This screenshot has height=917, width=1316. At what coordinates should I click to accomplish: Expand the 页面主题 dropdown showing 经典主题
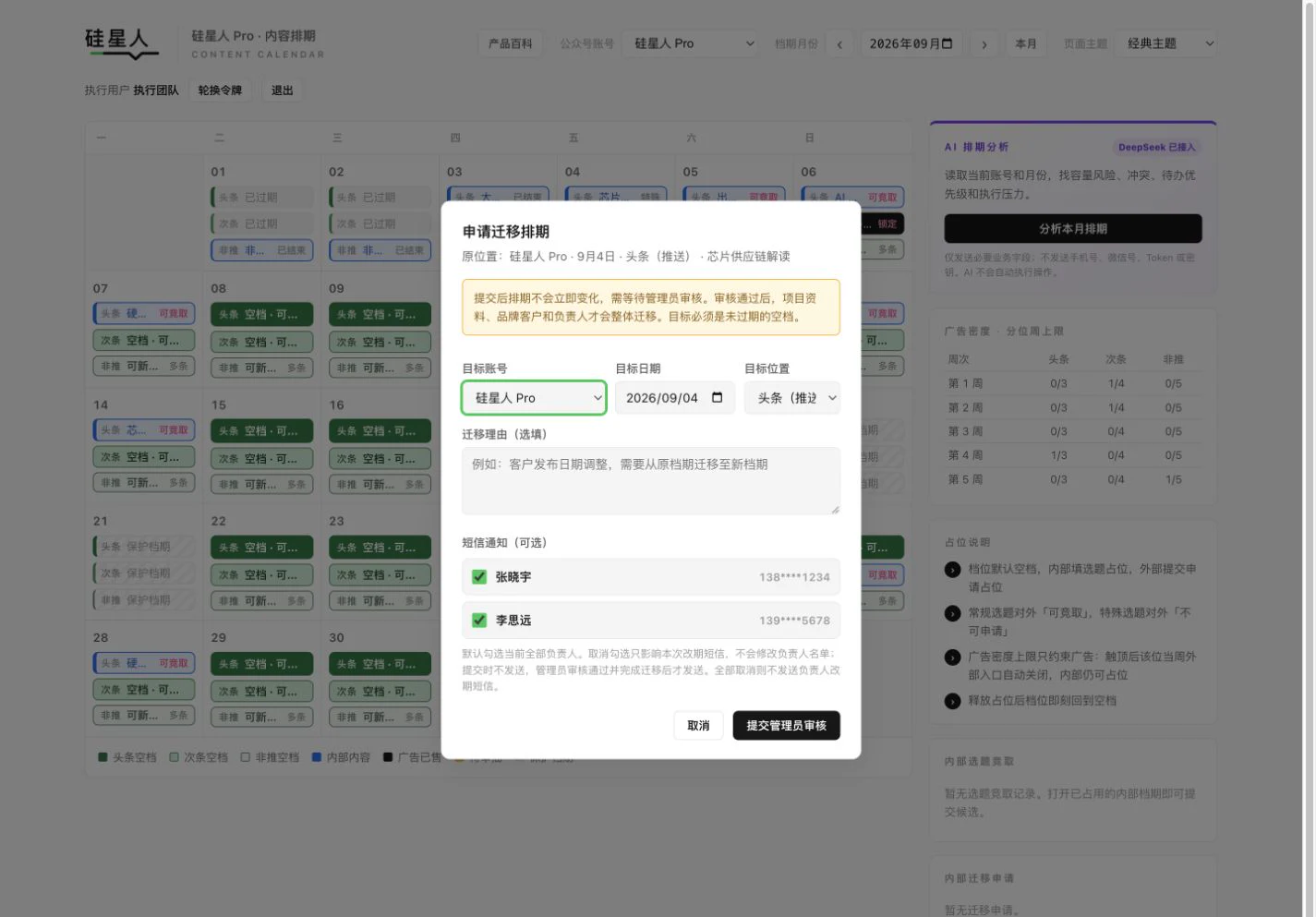click(1166, 43)
